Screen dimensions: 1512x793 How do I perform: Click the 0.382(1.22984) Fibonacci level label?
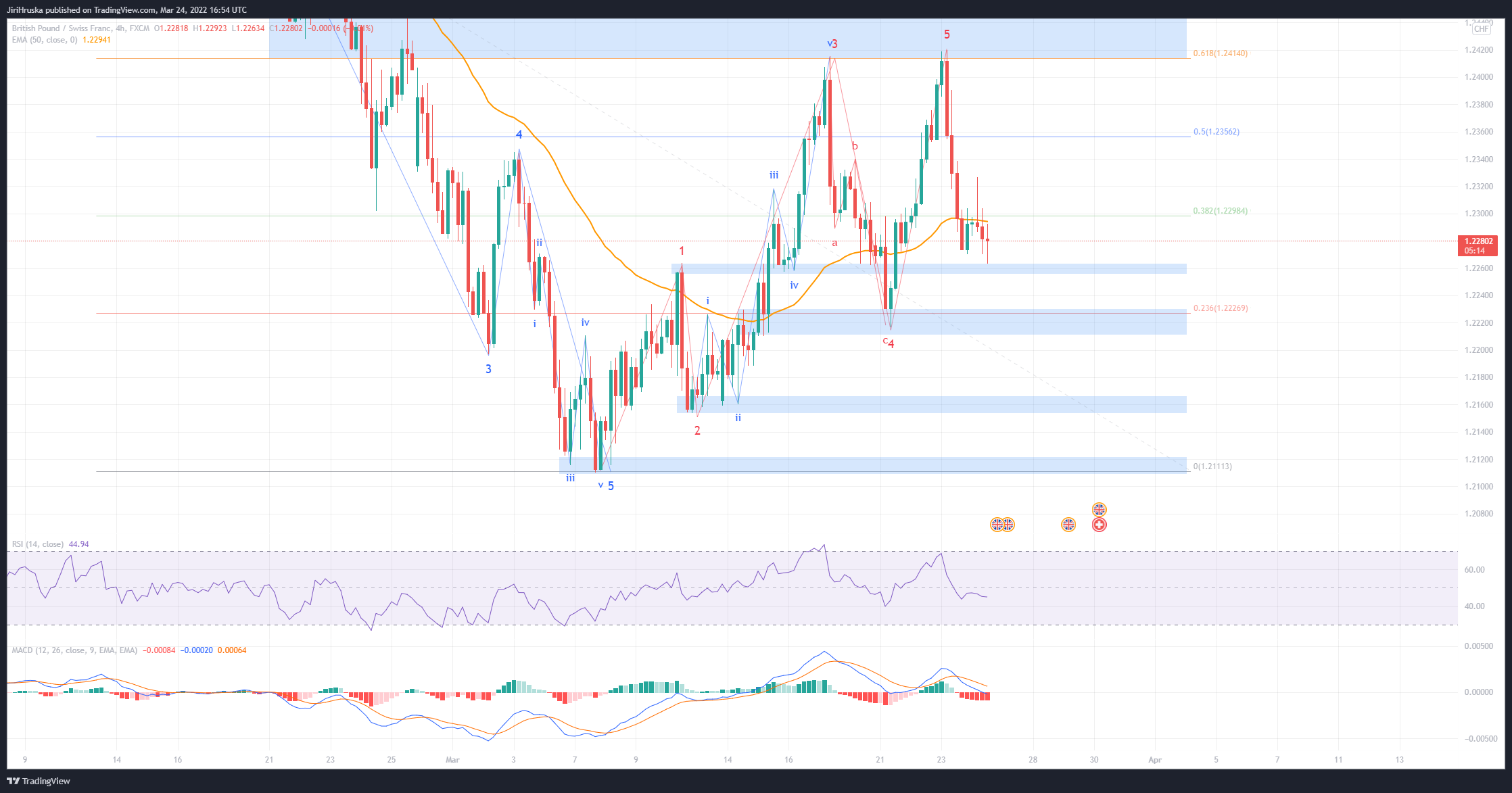(1220, 211)
